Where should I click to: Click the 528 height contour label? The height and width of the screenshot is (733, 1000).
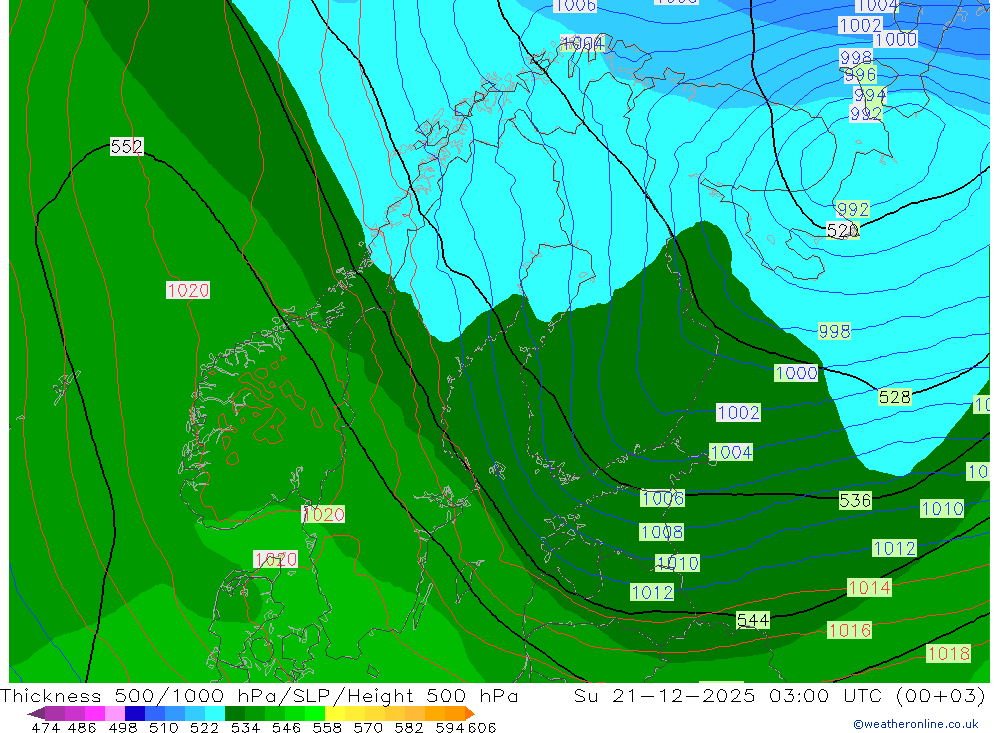click(x=894, y=397)
